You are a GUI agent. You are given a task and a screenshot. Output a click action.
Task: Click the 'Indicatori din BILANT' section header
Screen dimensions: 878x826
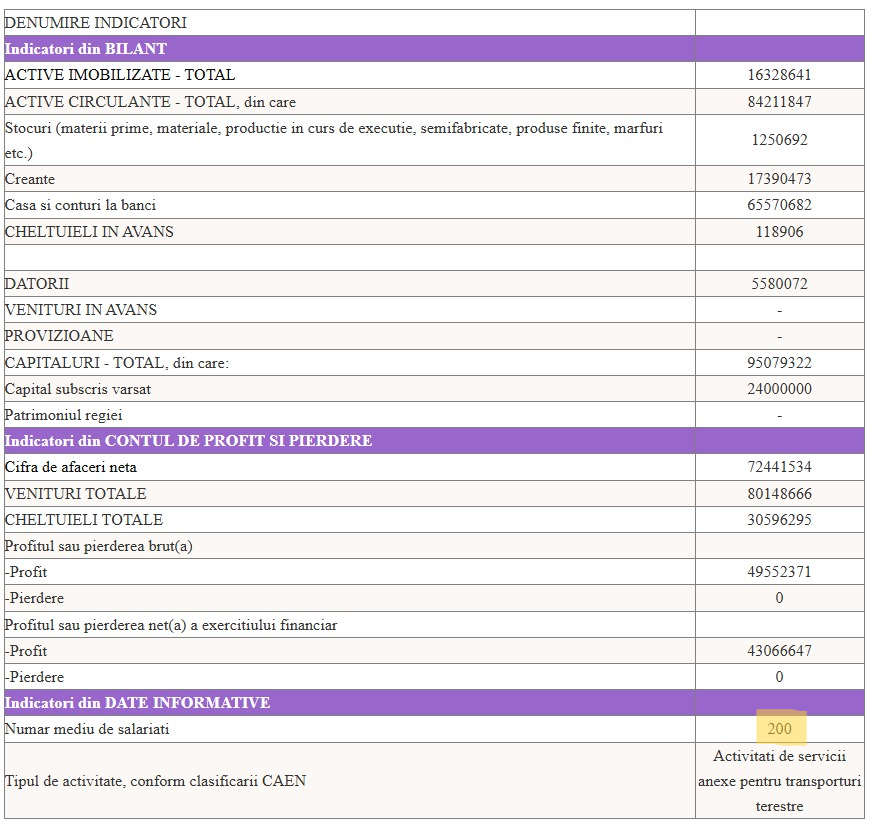click(x=86, y=48)
